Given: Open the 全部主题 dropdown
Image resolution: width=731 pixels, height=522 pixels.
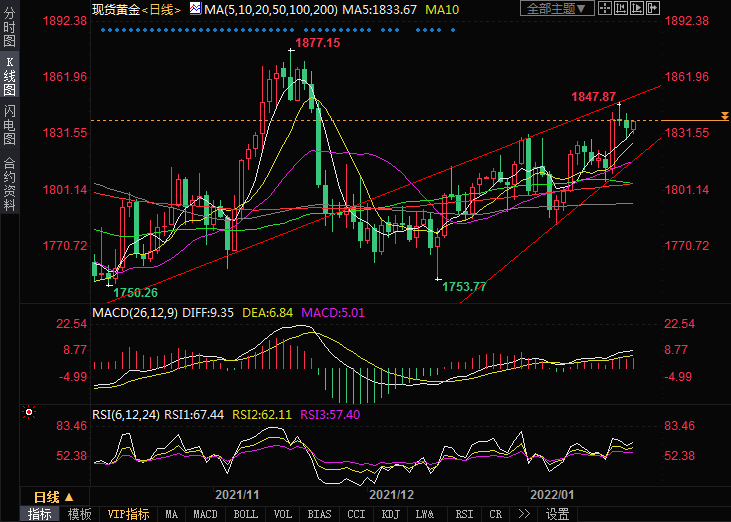Looking at the screenshot, I should (557, 9).
